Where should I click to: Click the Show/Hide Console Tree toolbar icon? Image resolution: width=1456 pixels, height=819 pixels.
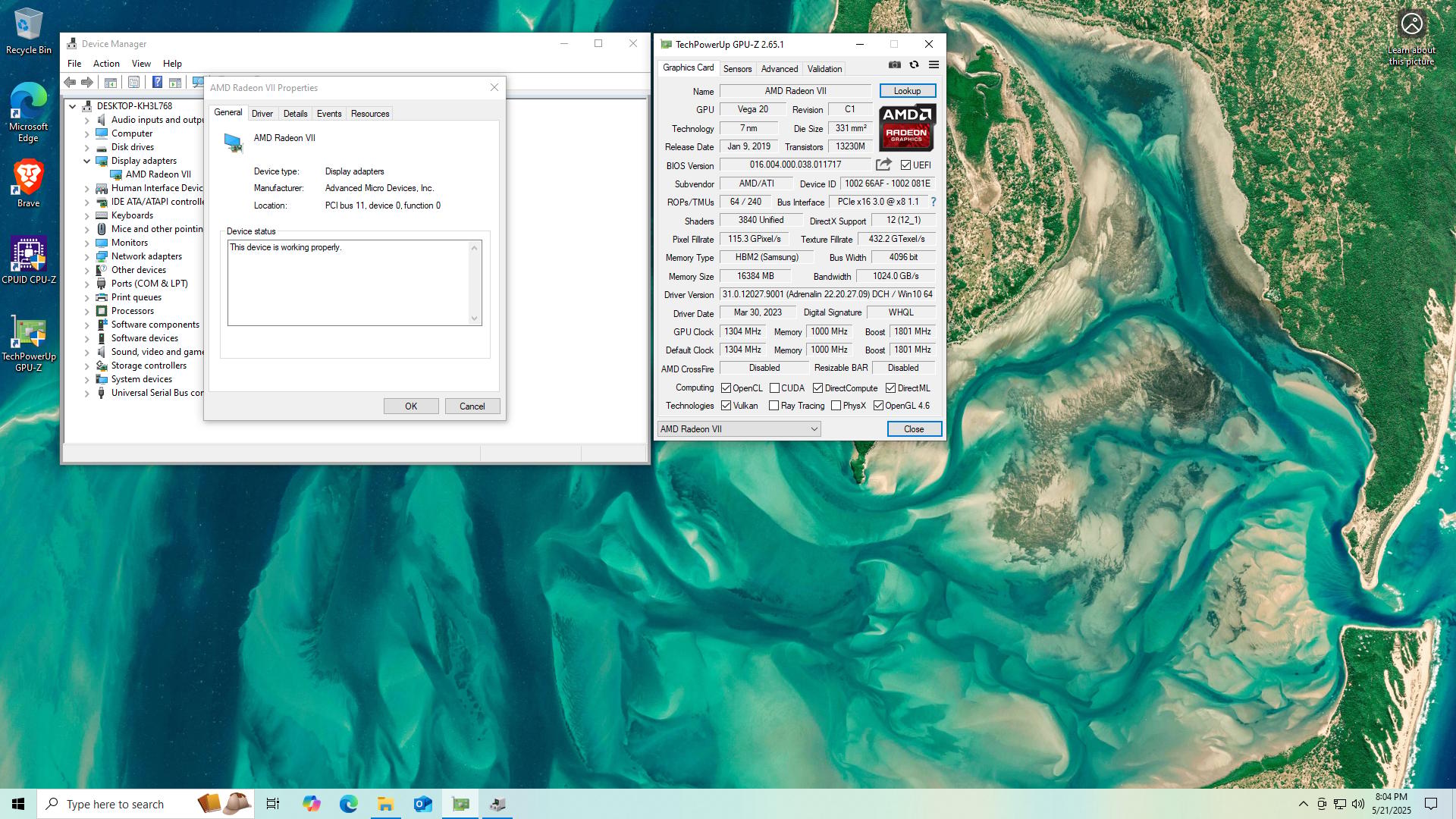[x=111, y=83]
